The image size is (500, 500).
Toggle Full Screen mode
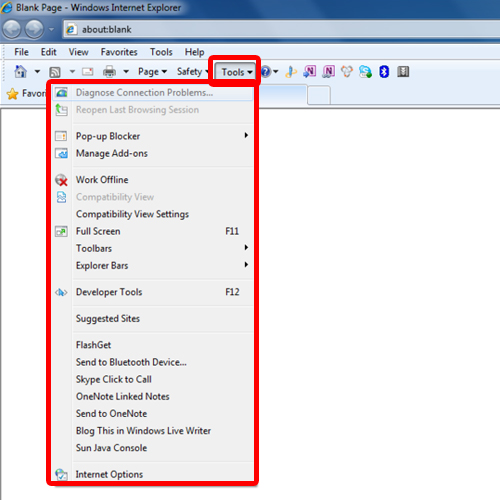click(x=153, y=231)
